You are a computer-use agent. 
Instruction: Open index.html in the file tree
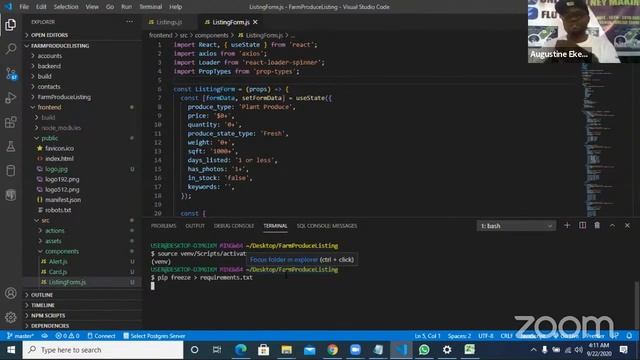coord(59,159)
